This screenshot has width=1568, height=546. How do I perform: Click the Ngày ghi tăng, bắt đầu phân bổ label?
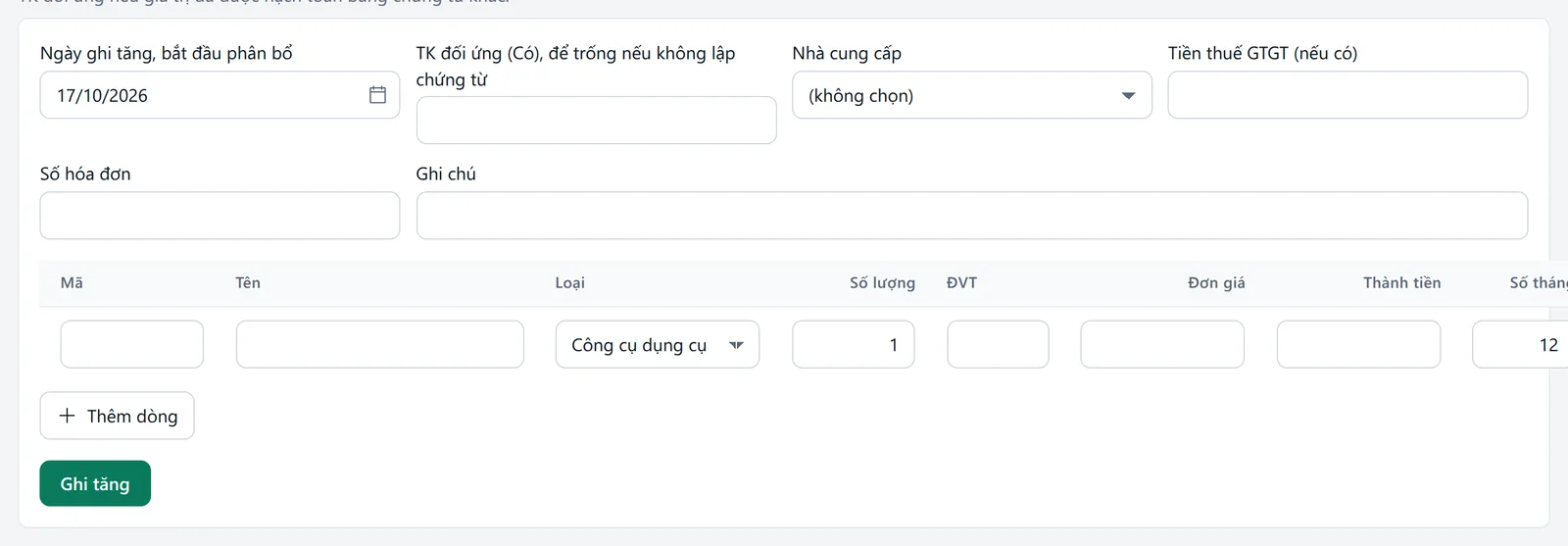167,53
